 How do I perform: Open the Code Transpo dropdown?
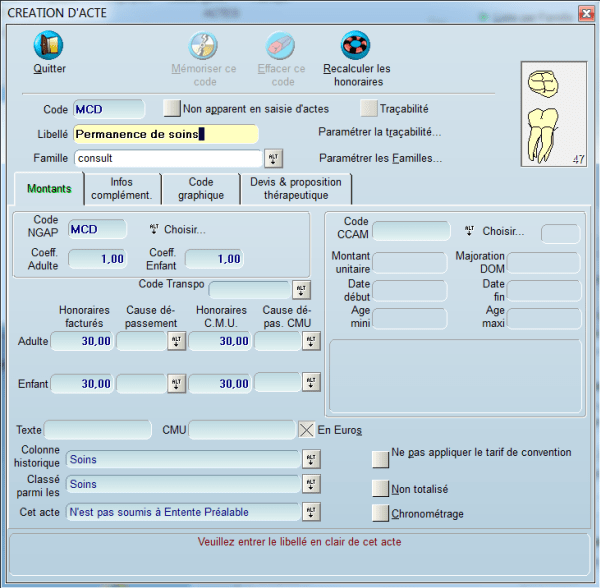(301, 289)
